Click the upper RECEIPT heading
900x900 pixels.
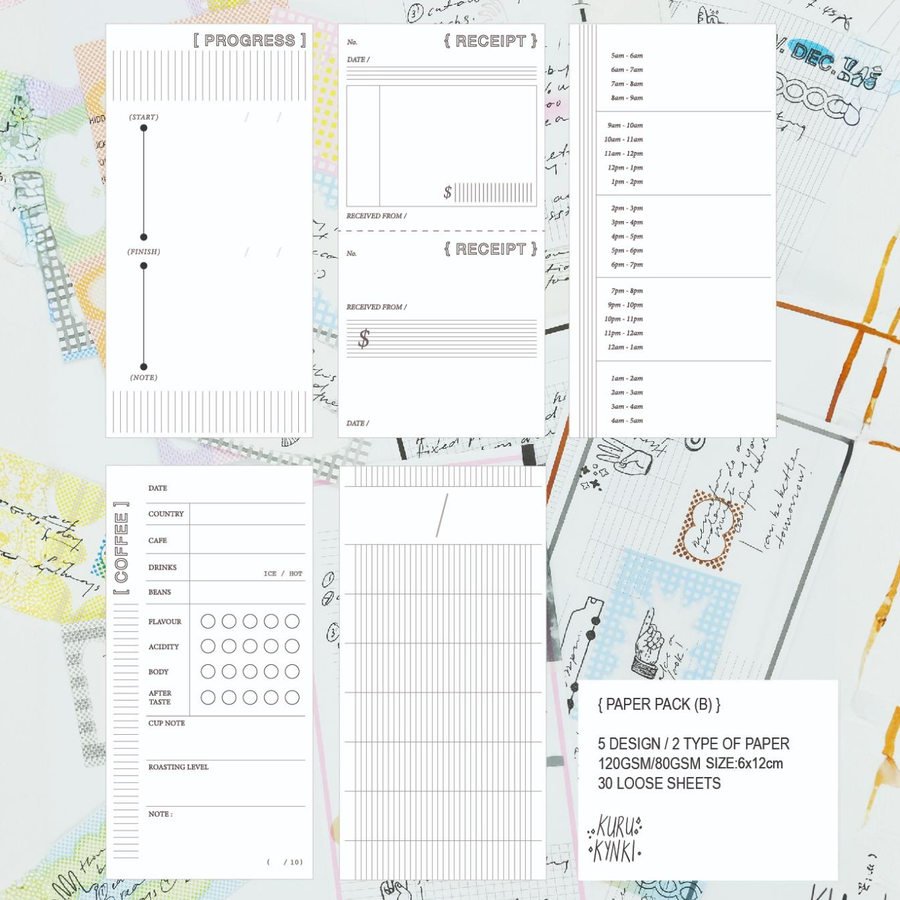point(490,41)
